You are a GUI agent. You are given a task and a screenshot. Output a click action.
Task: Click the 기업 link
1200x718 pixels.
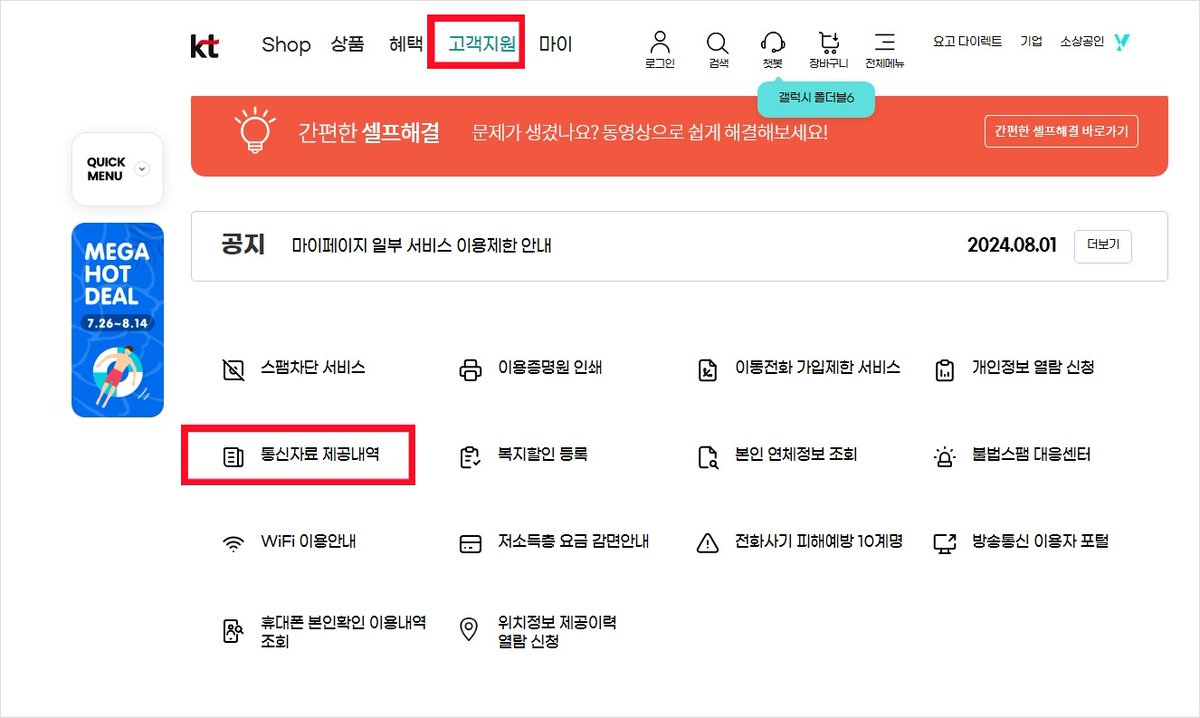point(1031,41)
